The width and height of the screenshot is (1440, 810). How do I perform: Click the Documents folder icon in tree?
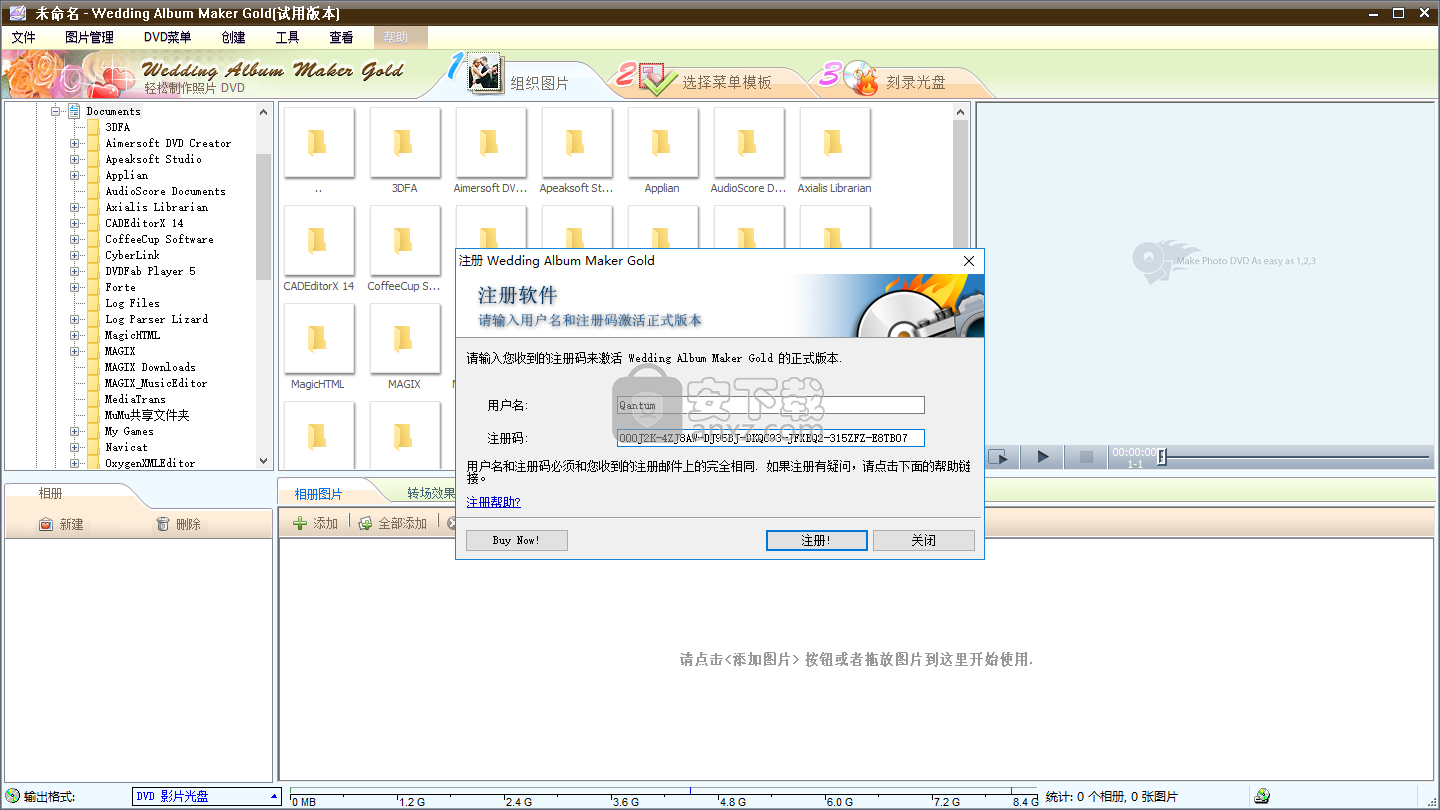74,111
